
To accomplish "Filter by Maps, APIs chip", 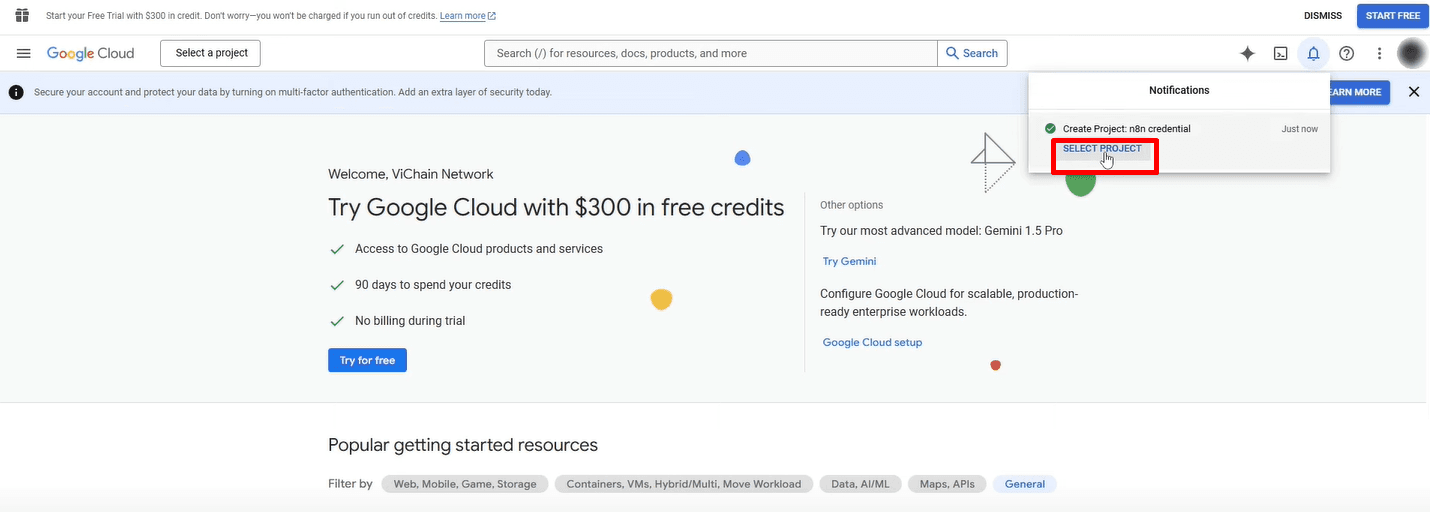I will tap(947, 484).
